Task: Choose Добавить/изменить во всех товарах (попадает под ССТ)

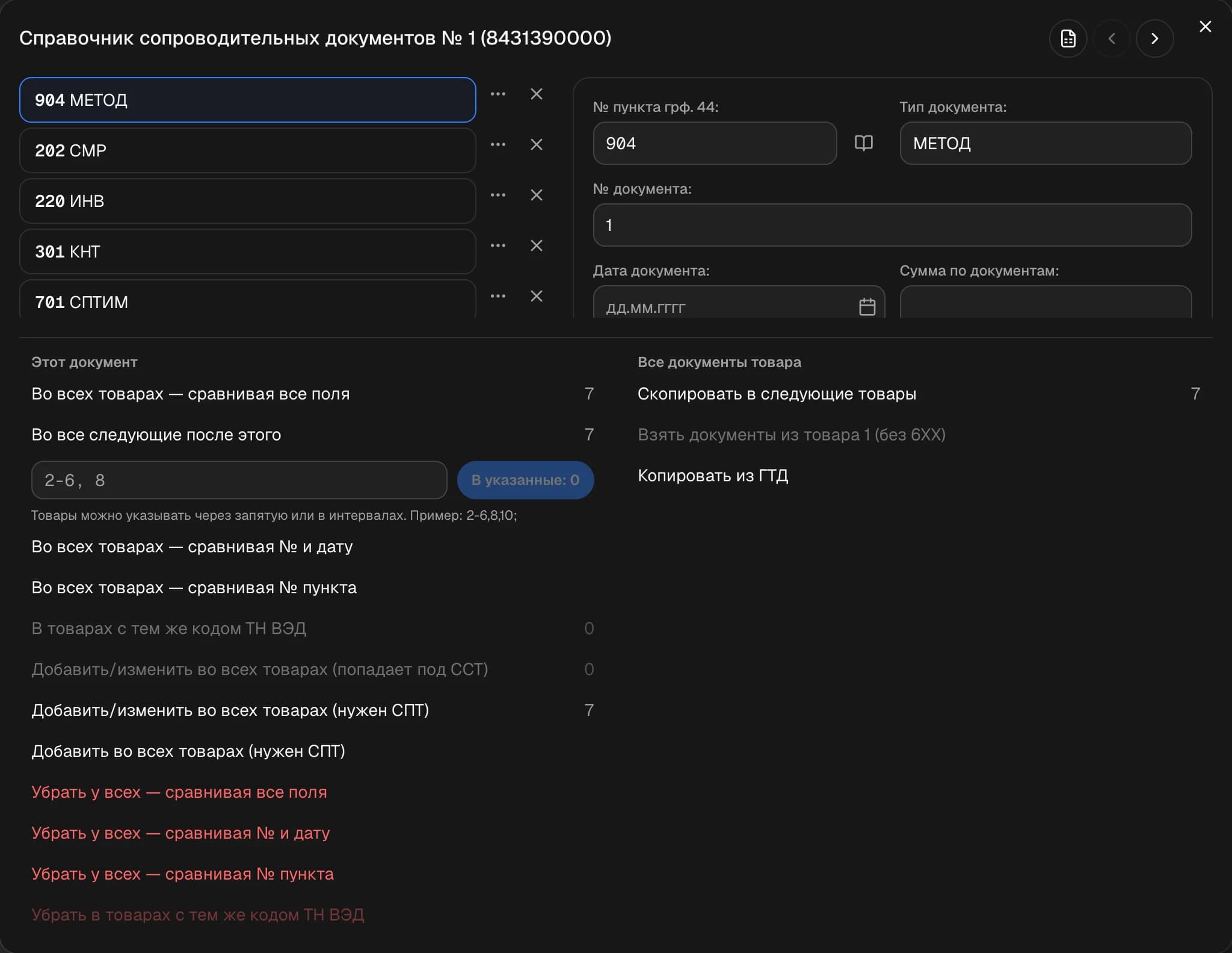Action: click(x=313, y=670)
